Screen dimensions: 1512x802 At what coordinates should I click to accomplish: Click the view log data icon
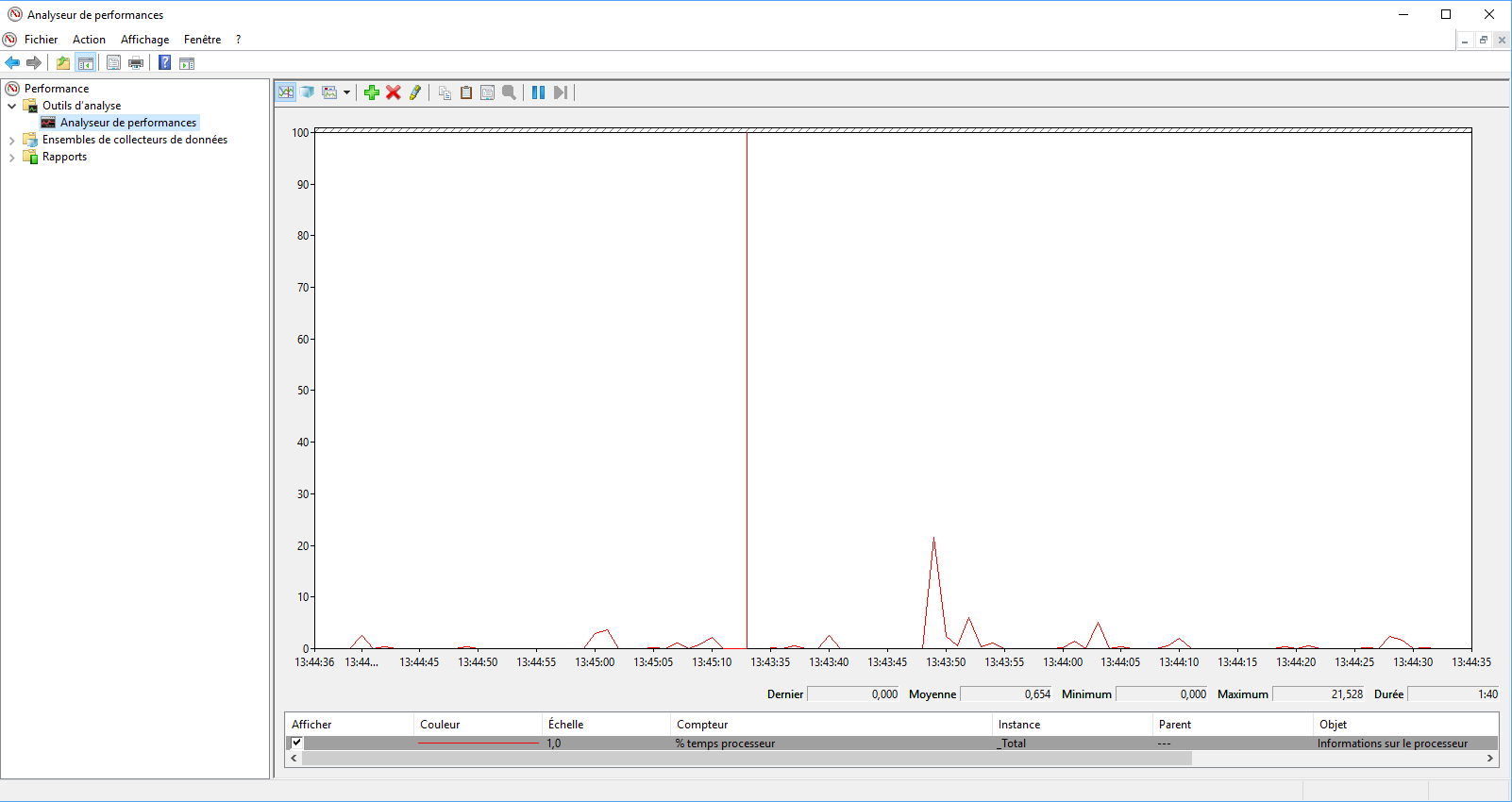tap(308, 92)
